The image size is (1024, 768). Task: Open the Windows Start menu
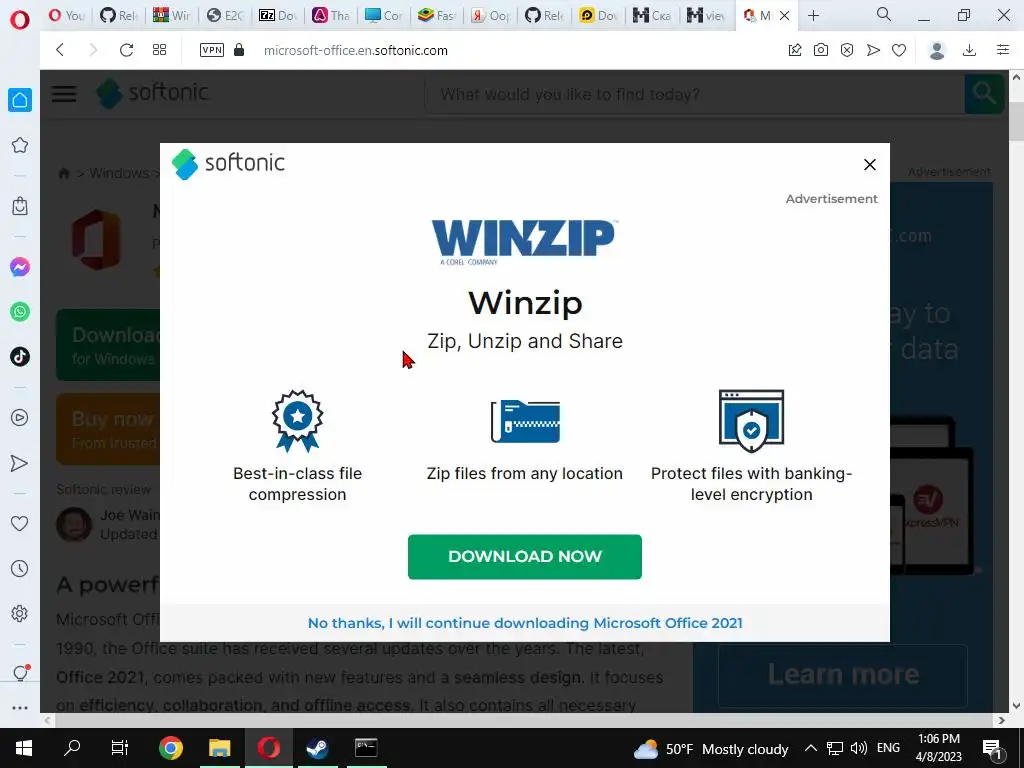point(24,748)
